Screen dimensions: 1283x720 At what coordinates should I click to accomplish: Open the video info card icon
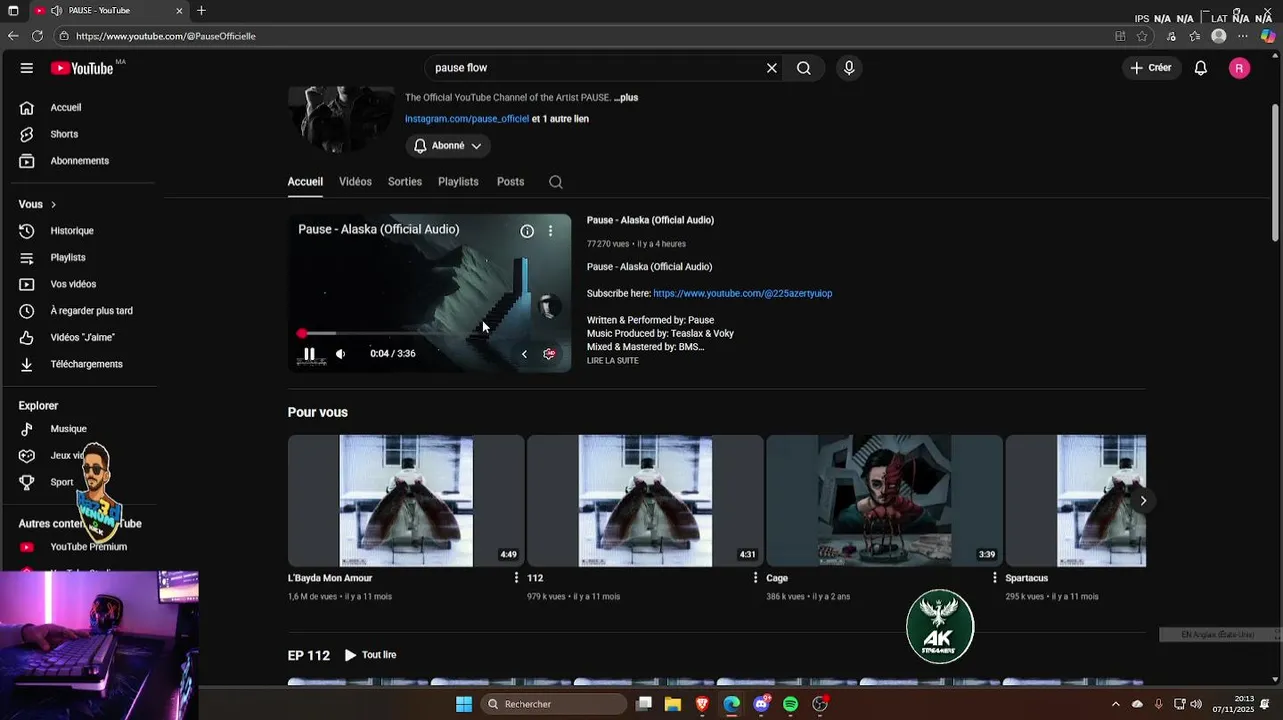[x=527, y=231]
